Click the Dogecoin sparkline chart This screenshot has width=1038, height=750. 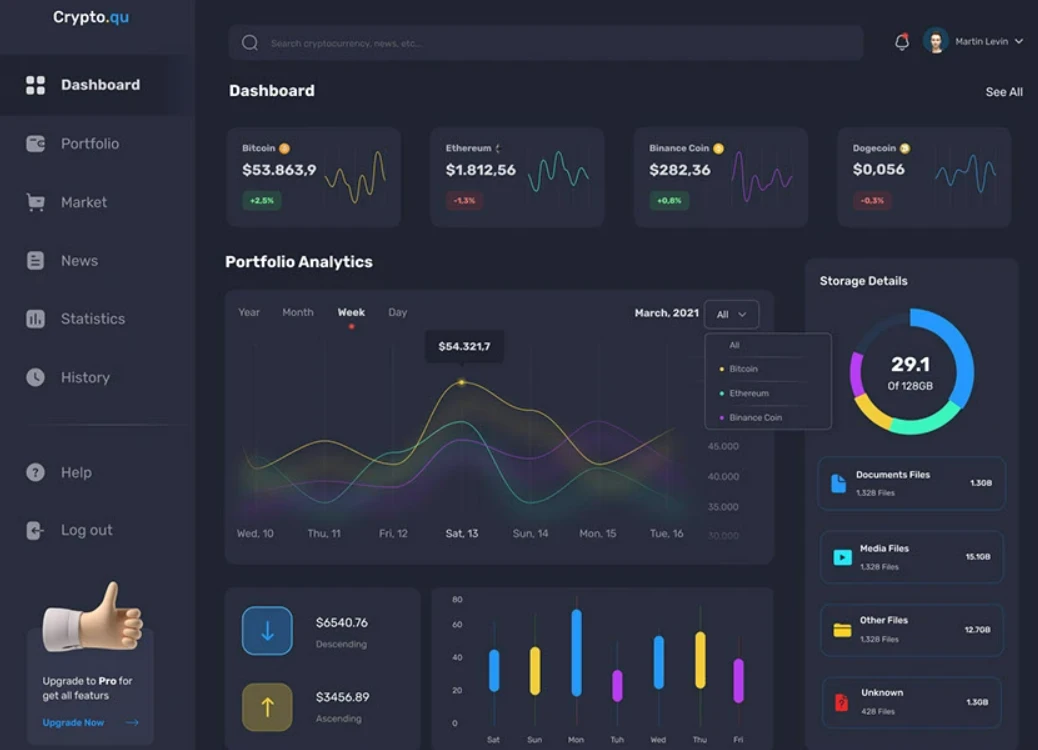(965, 173)
